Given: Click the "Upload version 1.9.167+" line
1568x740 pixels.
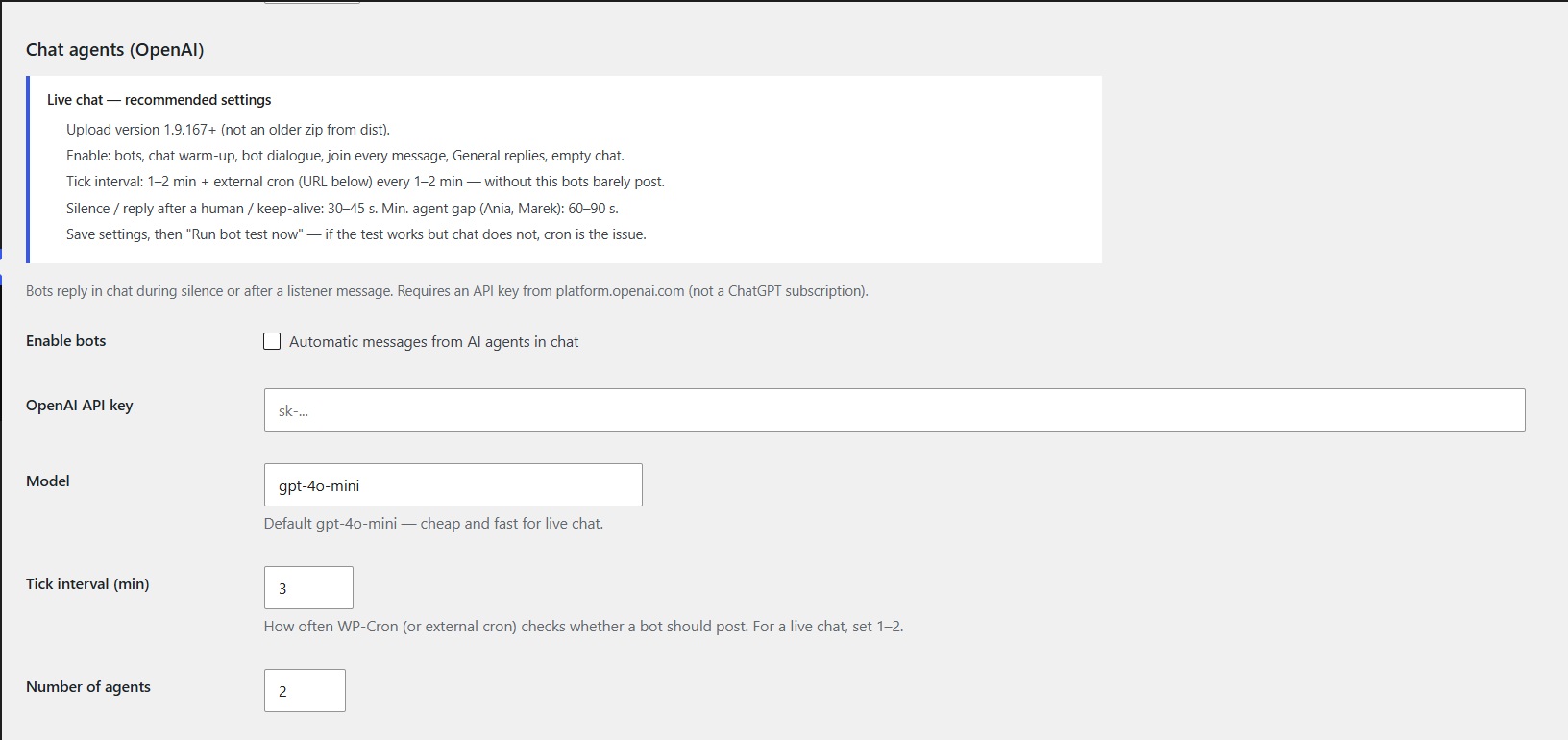Looking at the screenshot, I should (228, 130).
